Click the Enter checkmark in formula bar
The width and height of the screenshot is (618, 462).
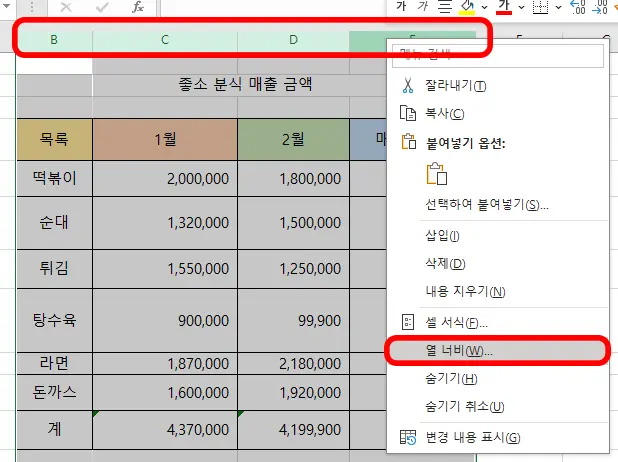[102, 7]
